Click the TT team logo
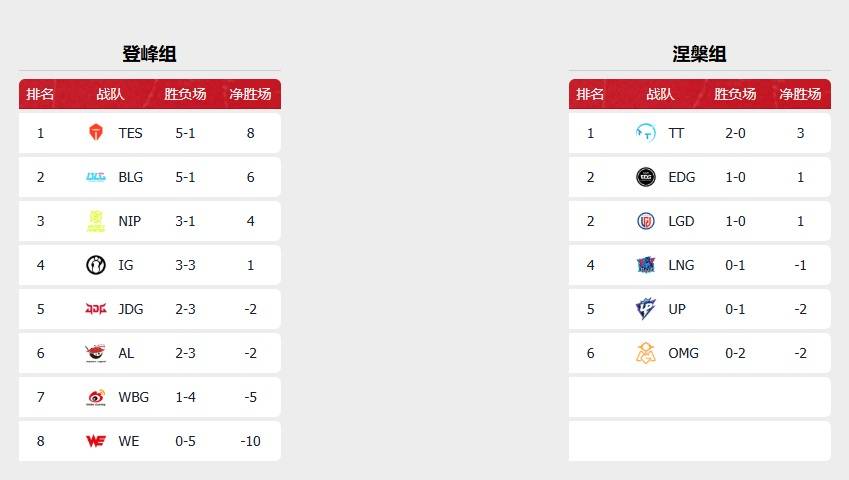Image resolution: width=849 pixels, height=480 pixels. [646, 133]
